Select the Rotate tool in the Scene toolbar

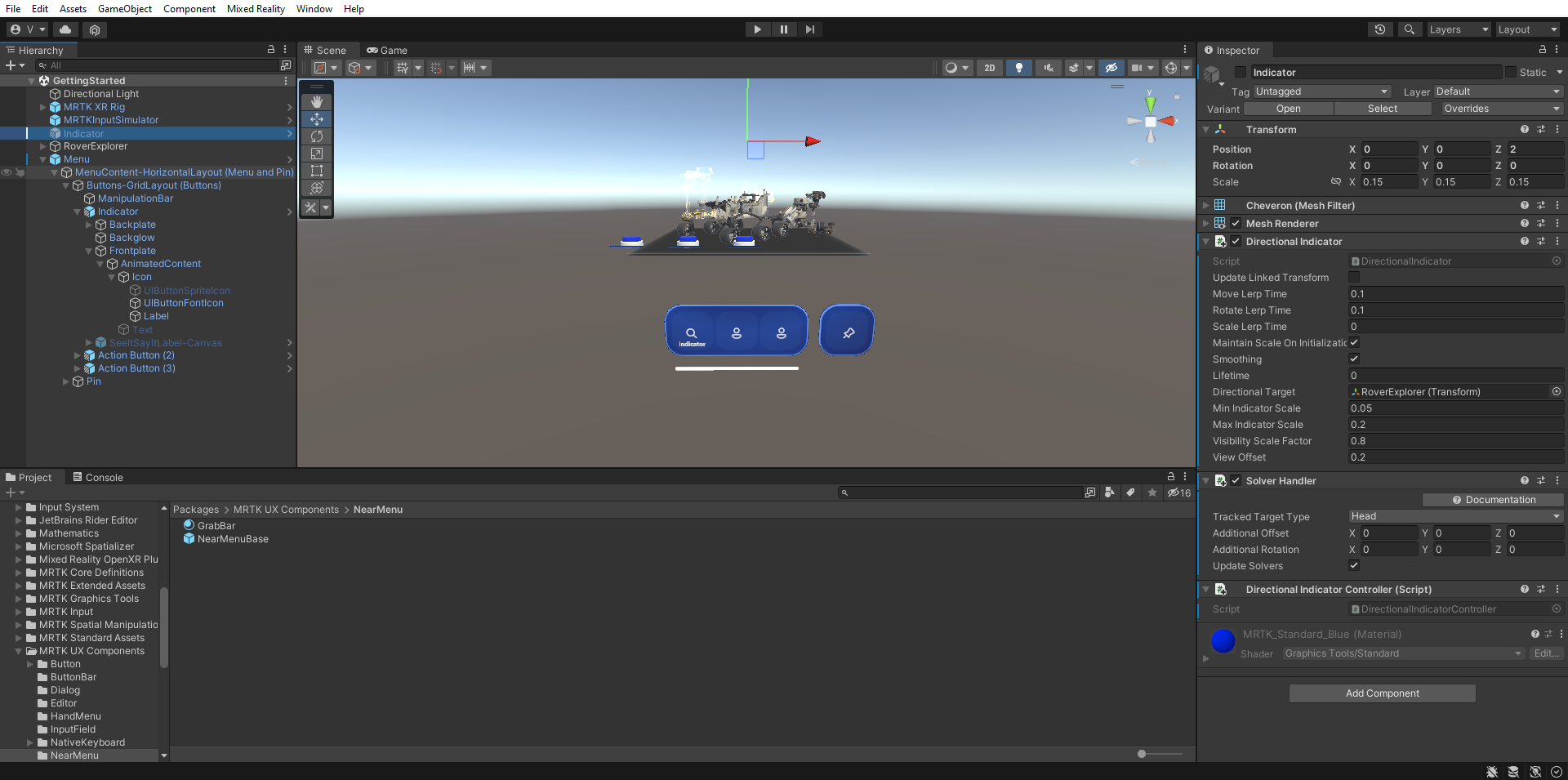click(316, 136)
